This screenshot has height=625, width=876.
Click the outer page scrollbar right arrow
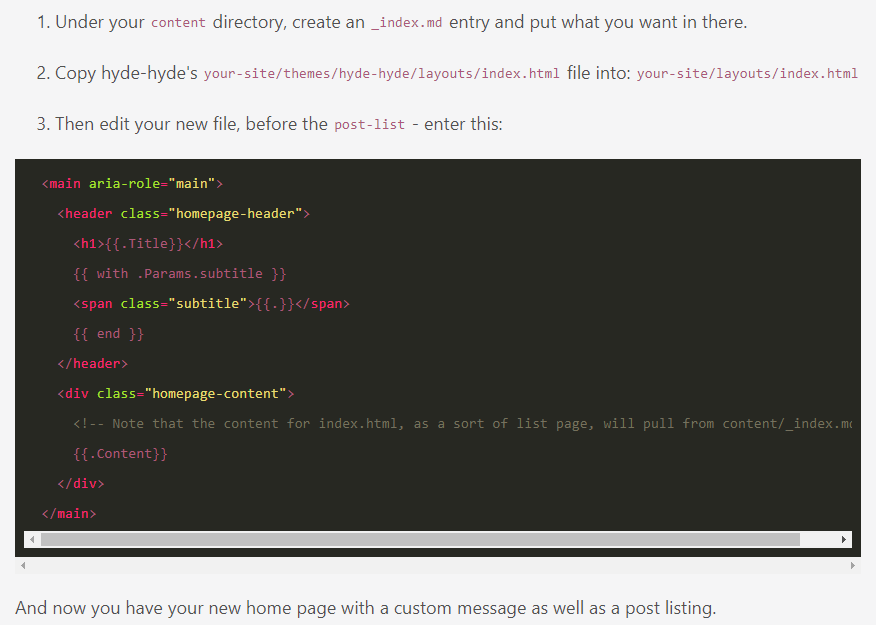[x=853, y=565]
